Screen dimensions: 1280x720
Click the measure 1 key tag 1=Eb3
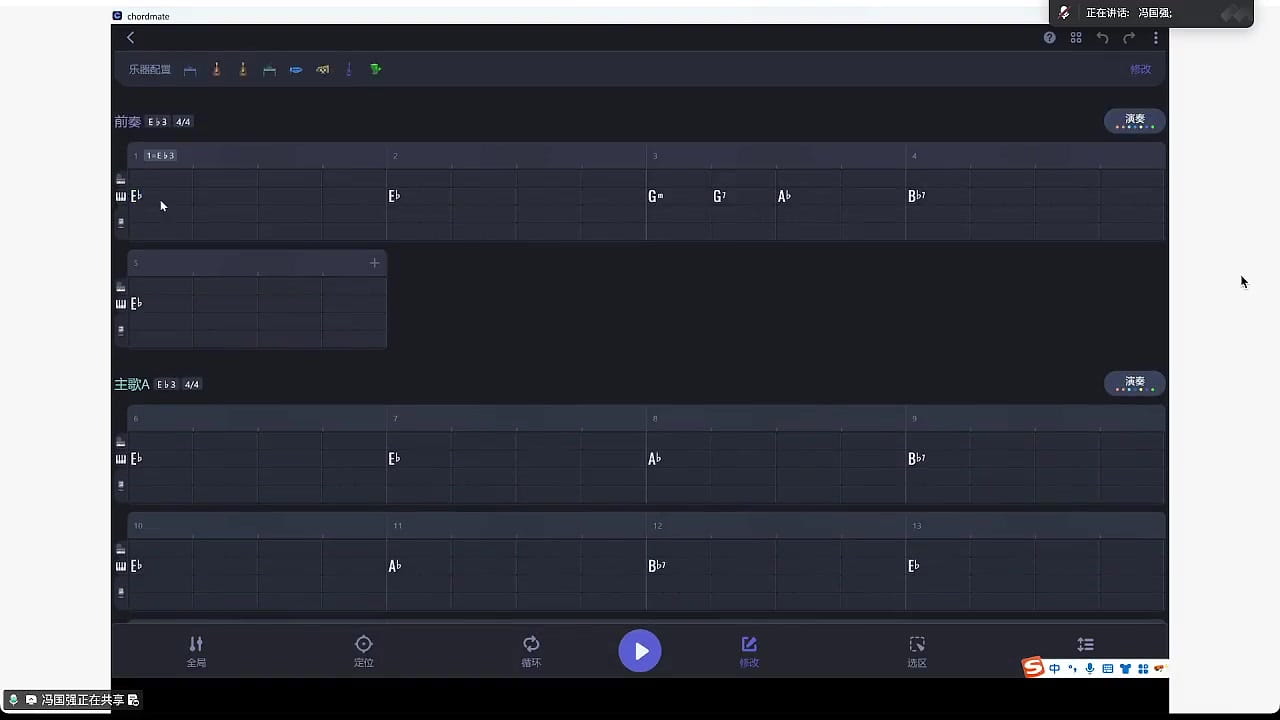click(160, 156)
